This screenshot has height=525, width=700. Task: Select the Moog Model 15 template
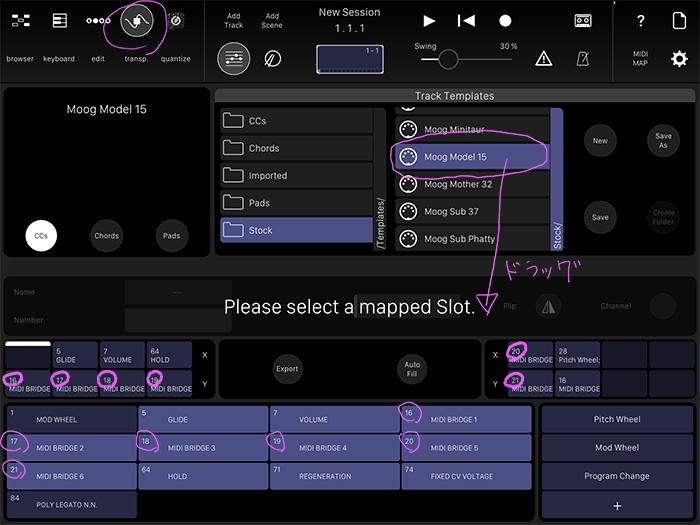472,157
